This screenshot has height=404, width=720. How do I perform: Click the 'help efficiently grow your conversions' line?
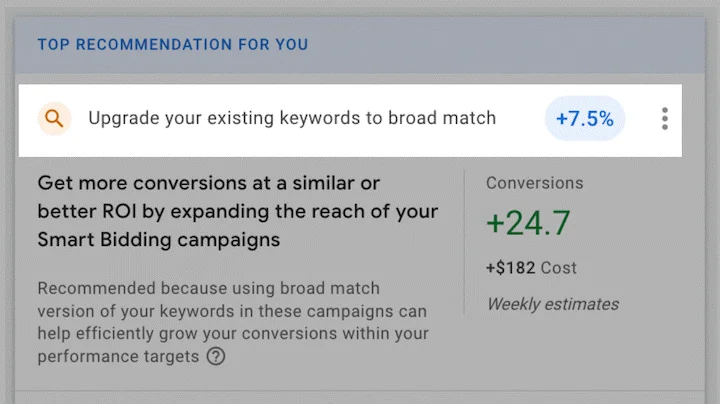tap(232, 334)
